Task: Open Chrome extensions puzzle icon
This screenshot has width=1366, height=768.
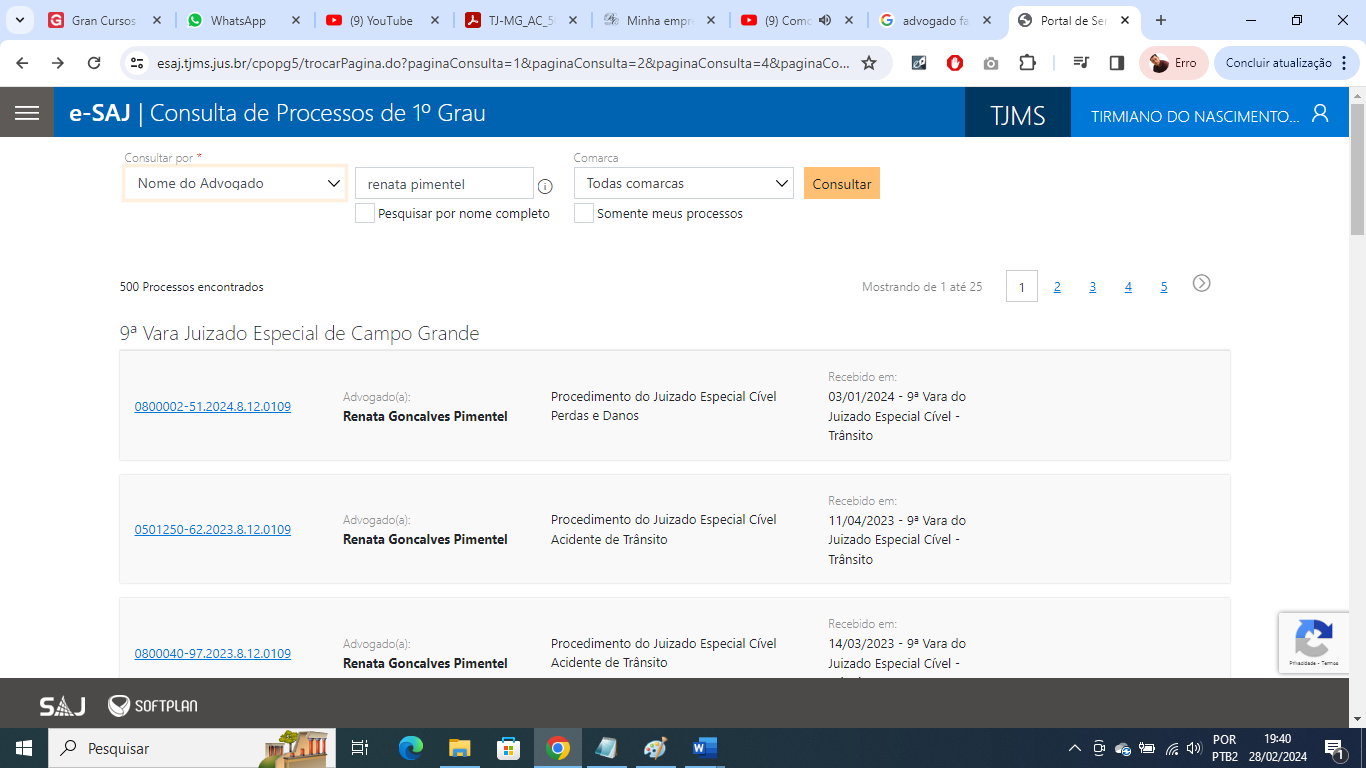Action: [x=1027, y=63]
